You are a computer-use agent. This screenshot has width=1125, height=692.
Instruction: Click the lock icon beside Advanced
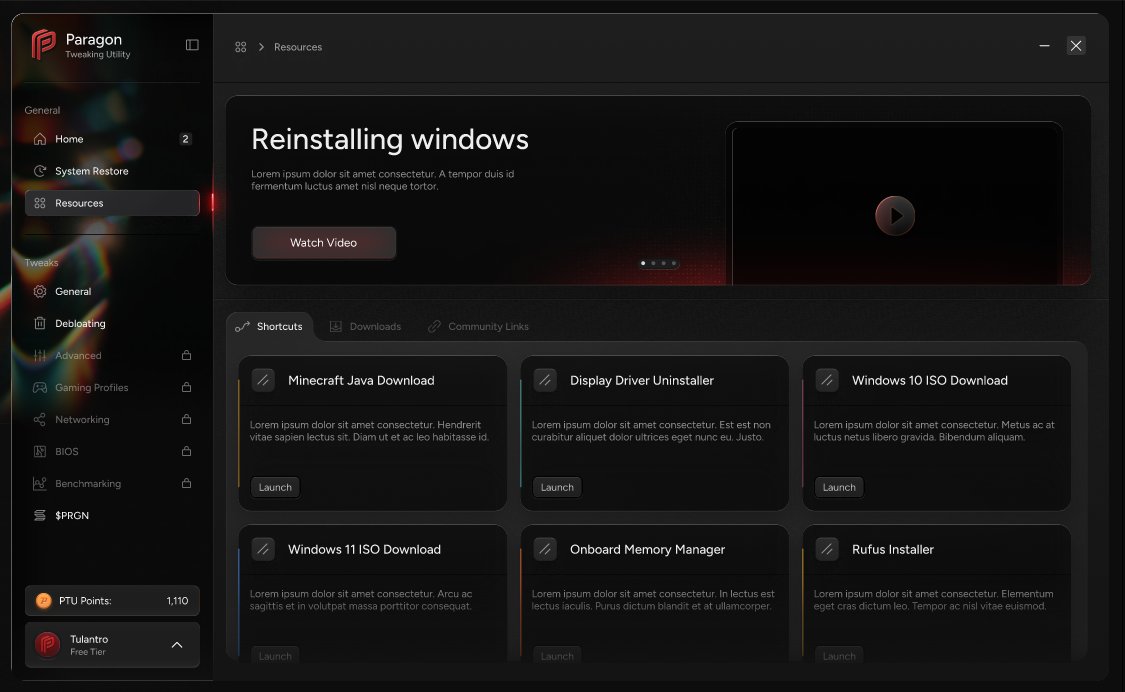[x=187, y=355]
